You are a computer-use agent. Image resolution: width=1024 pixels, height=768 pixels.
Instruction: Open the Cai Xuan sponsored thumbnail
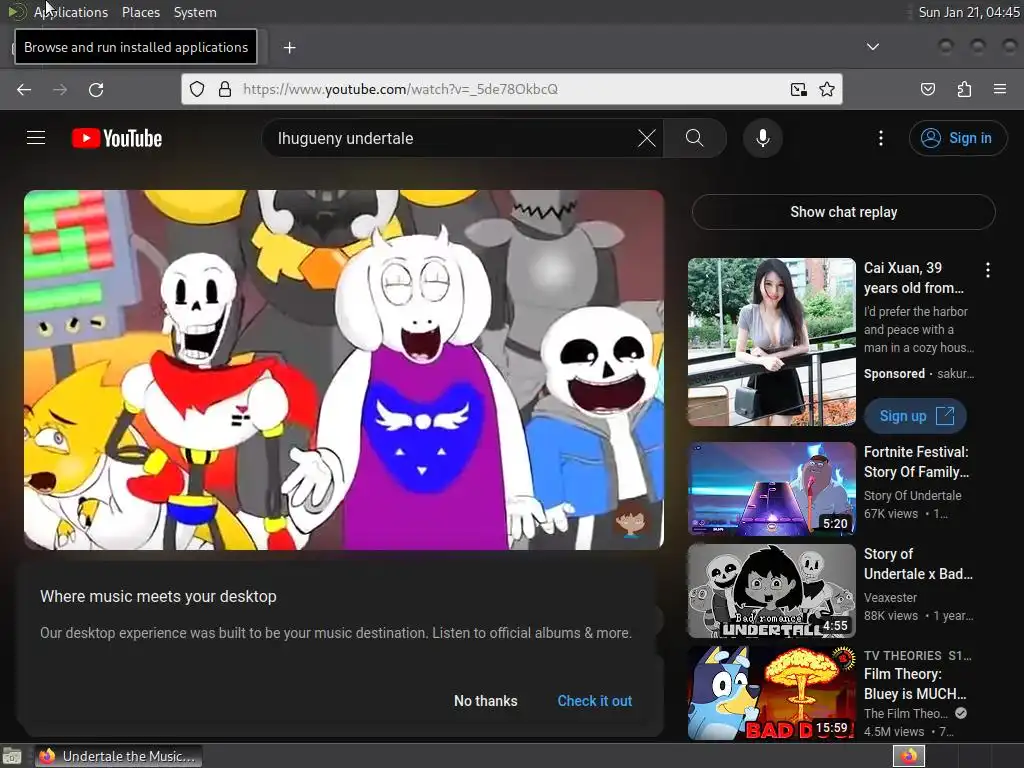point(771,342)
